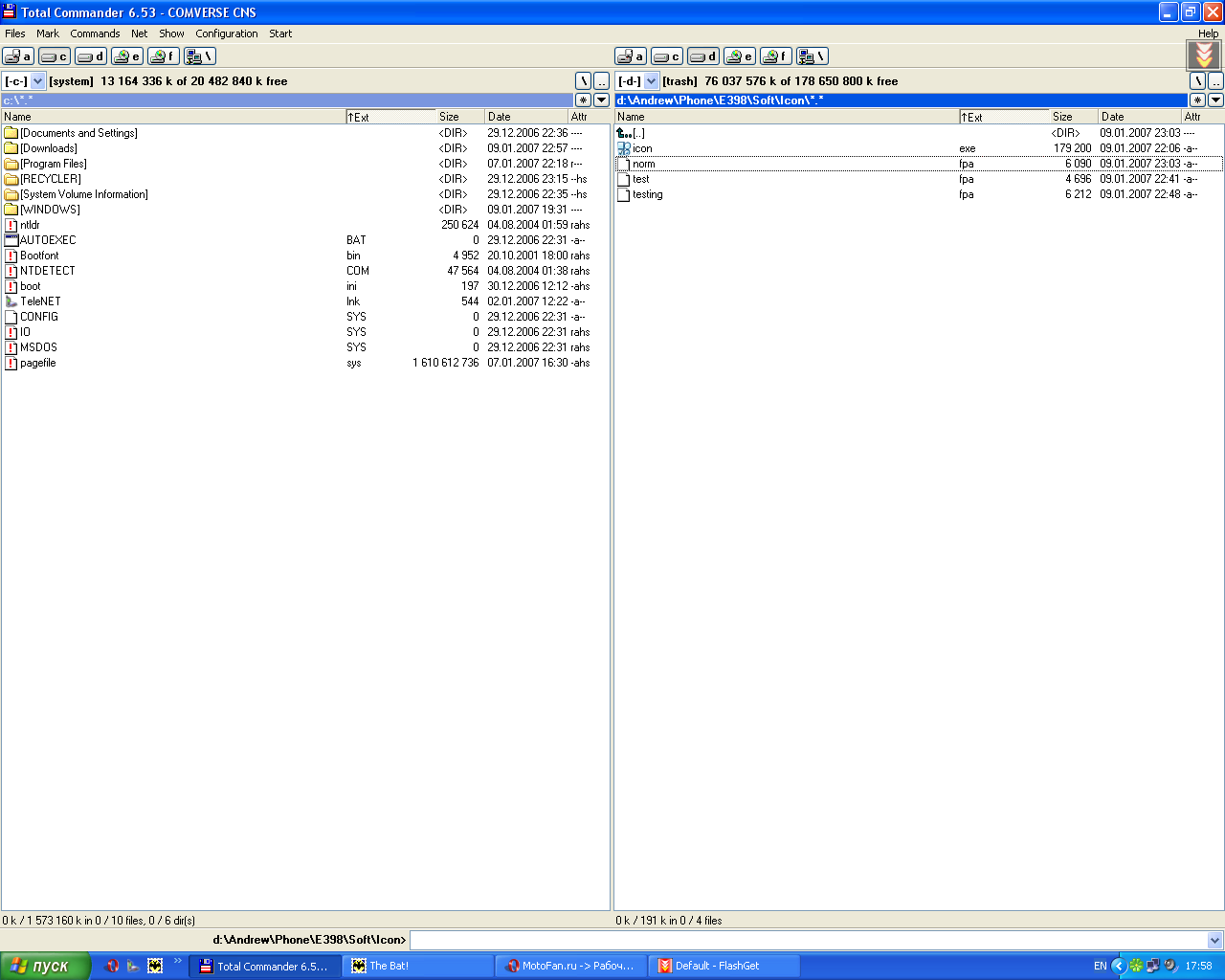The width and height of the screenshot is (1225, 980).
Task: Select drive a button in right panel
Action: click(631, 56)
